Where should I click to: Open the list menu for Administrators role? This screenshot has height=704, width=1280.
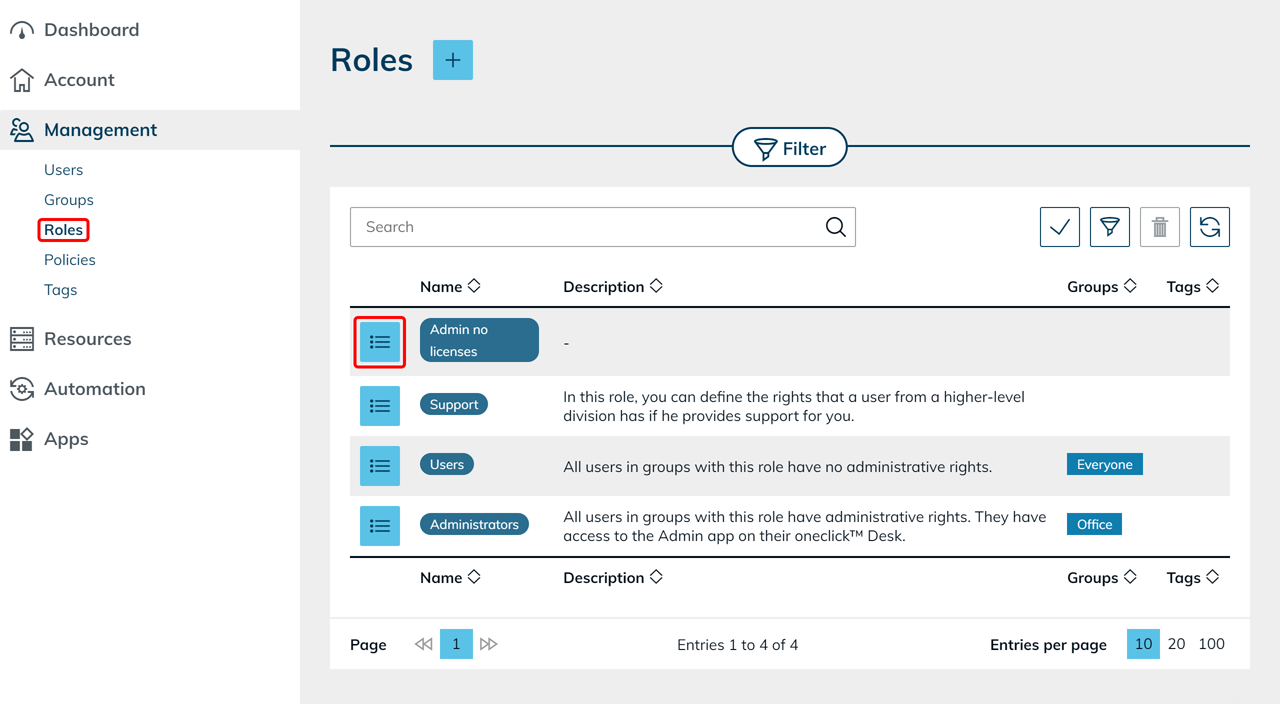380,526
